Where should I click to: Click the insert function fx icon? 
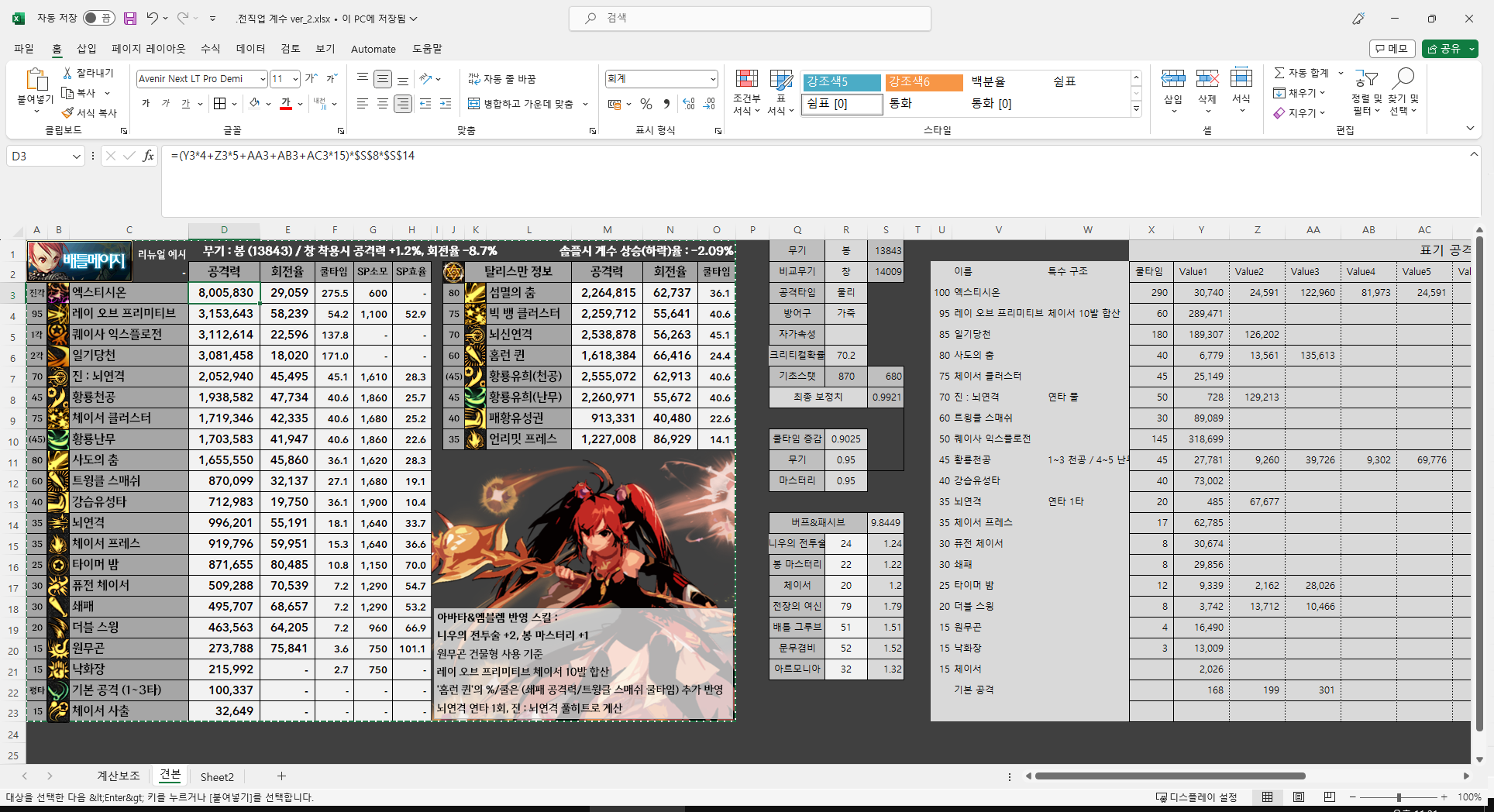pyautogui.click(x=148, y=156)
